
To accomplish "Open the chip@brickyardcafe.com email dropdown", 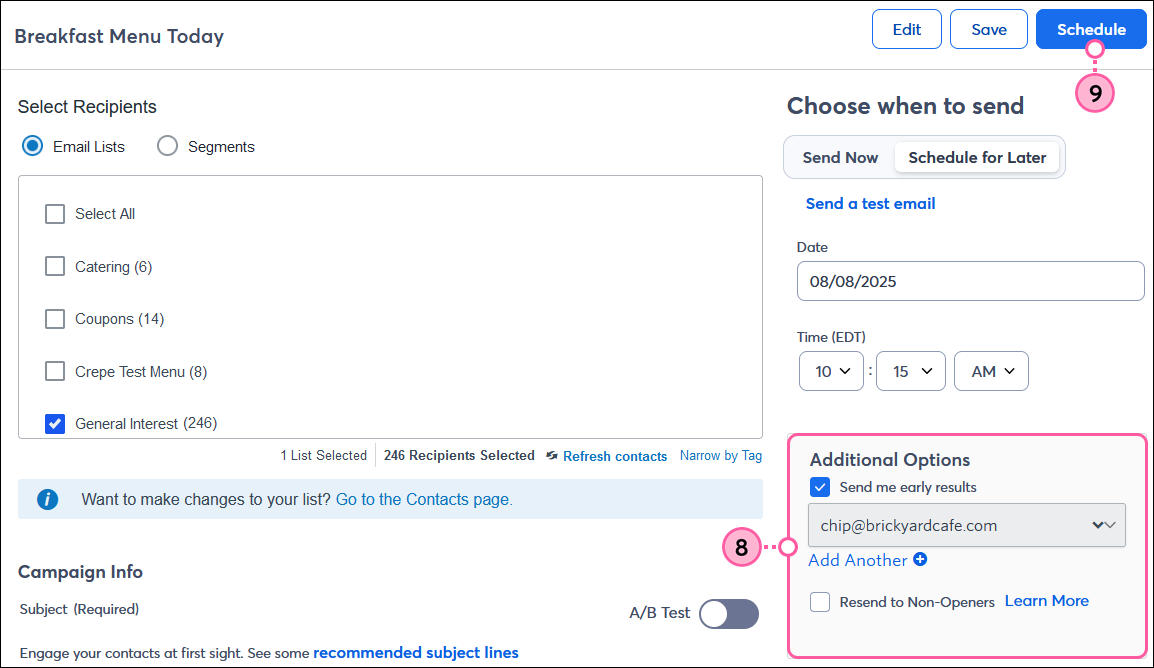I will 967,525.
